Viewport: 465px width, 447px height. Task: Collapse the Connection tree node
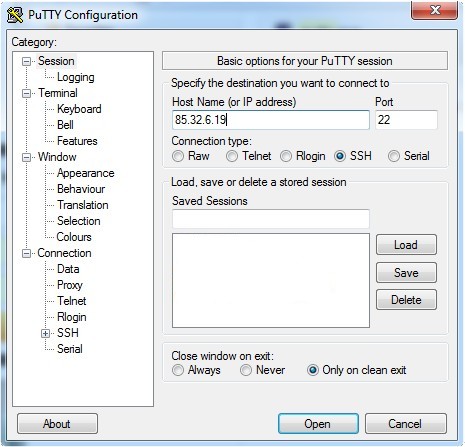[26, 254]
